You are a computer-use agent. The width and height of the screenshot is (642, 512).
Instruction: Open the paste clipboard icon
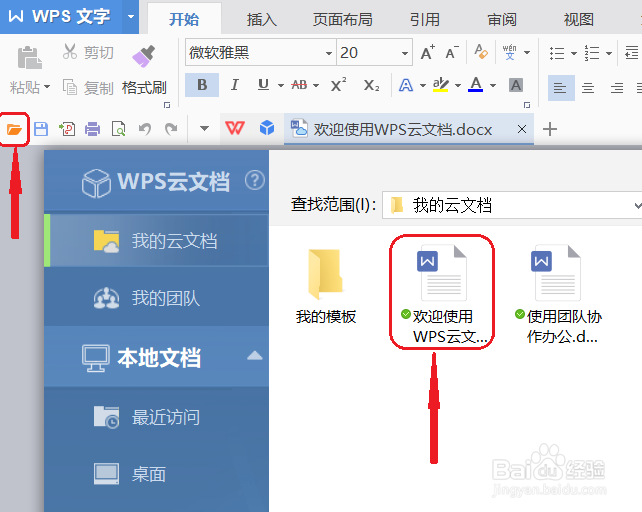(x=29, y=57)
